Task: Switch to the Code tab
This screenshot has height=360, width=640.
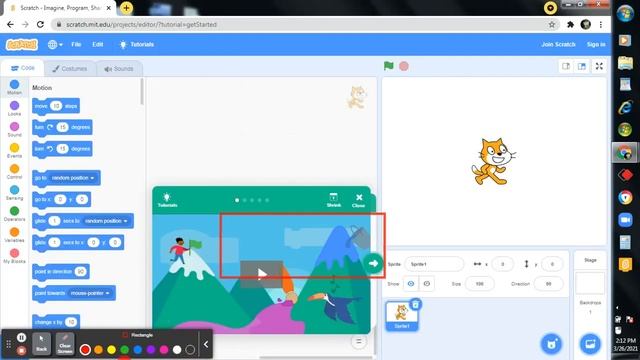Action: tap(23, 68)
